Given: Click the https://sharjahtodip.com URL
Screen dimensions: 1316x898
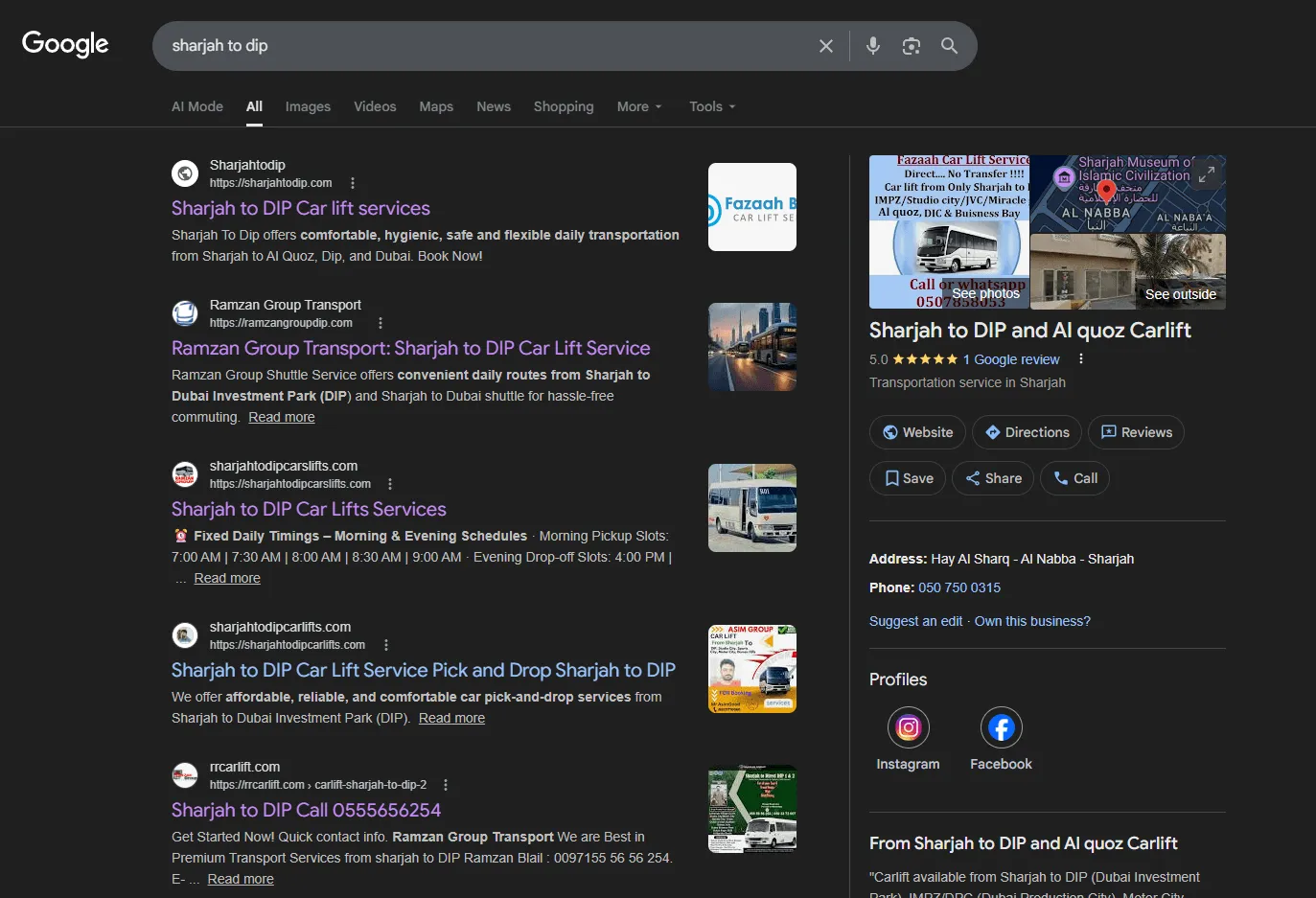Looking at the screenshot, I should click(271, 183).
